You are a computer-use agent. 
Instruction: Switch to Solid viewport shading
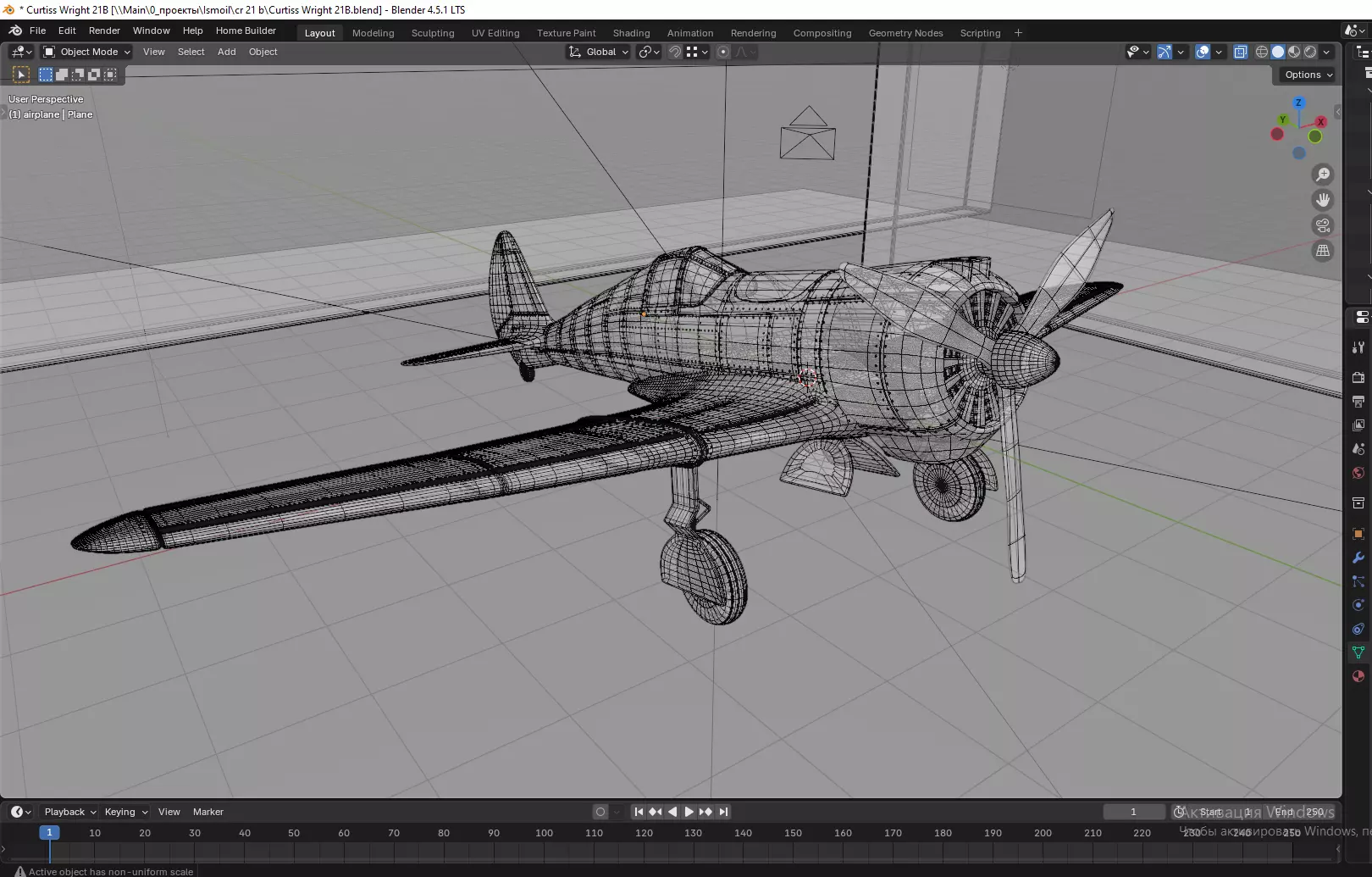1278,52
